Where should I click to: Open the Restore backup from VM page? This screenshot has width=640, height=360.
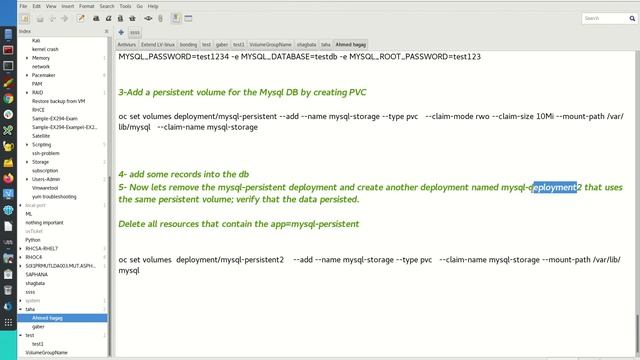pyautogui.click(x=58, y=101)
